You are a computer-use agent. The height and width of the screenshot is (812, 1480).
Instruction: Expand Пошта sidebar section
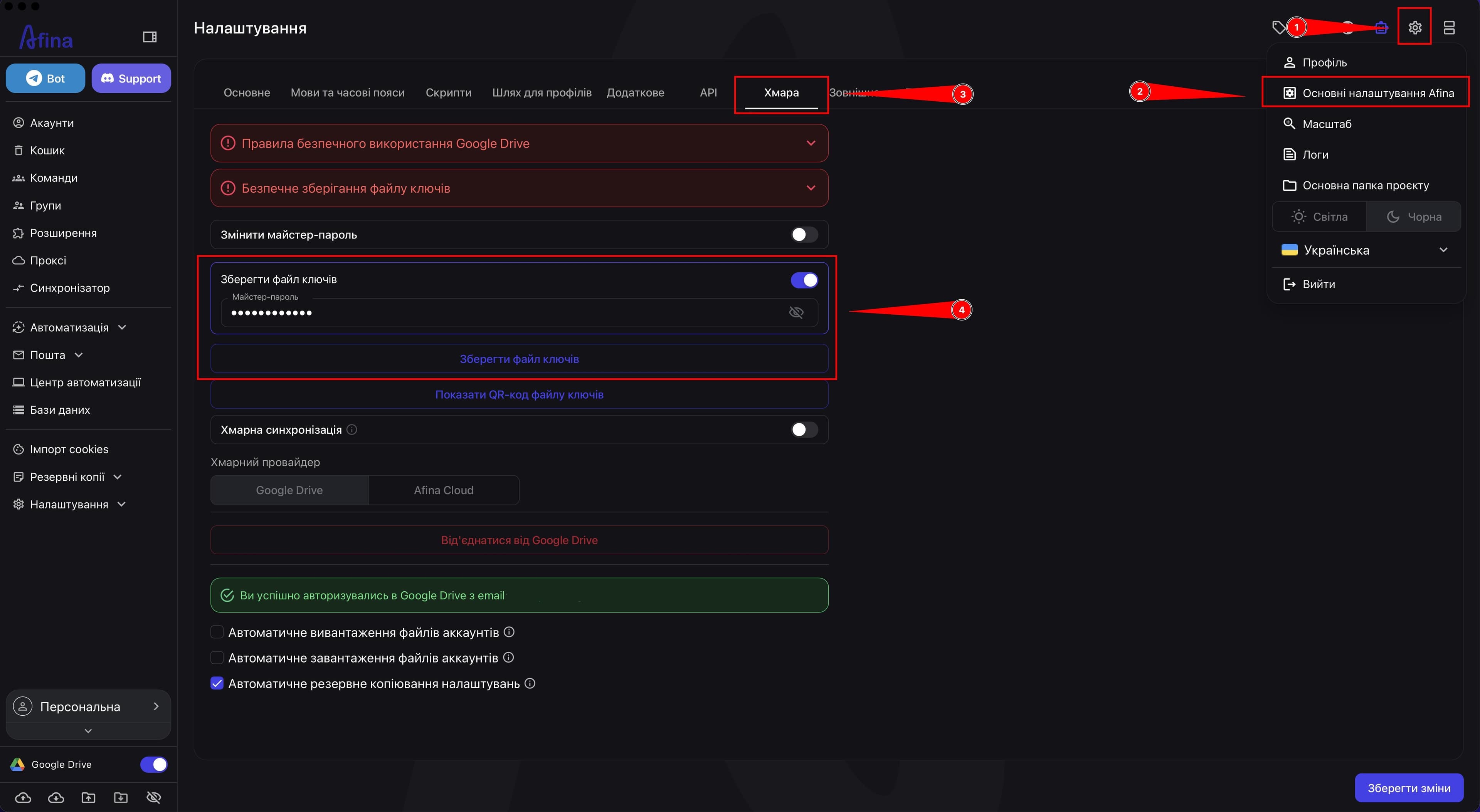79,355
